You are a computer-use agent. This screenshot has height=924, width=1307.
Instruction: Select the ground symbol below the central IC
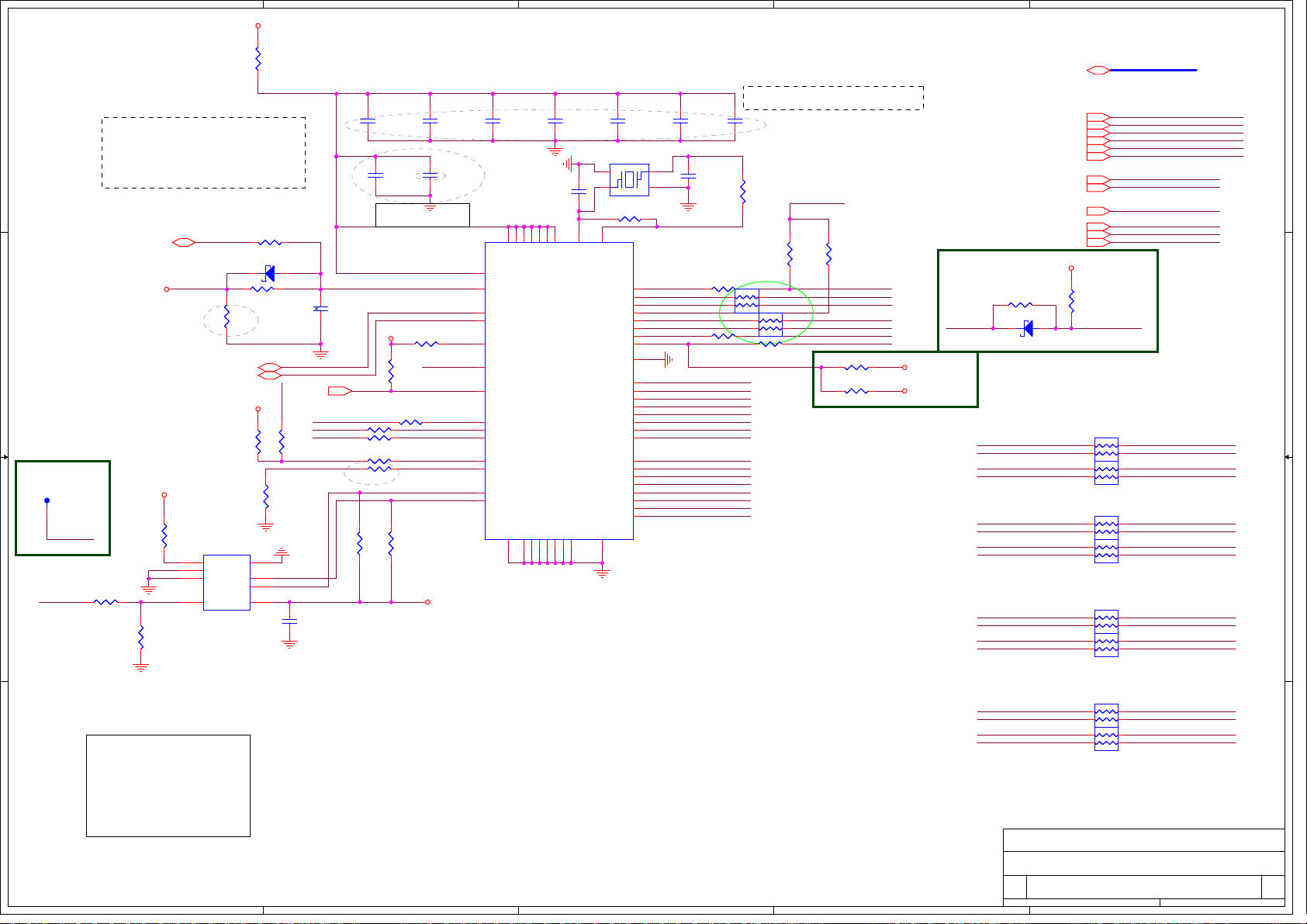coord(602,573)
